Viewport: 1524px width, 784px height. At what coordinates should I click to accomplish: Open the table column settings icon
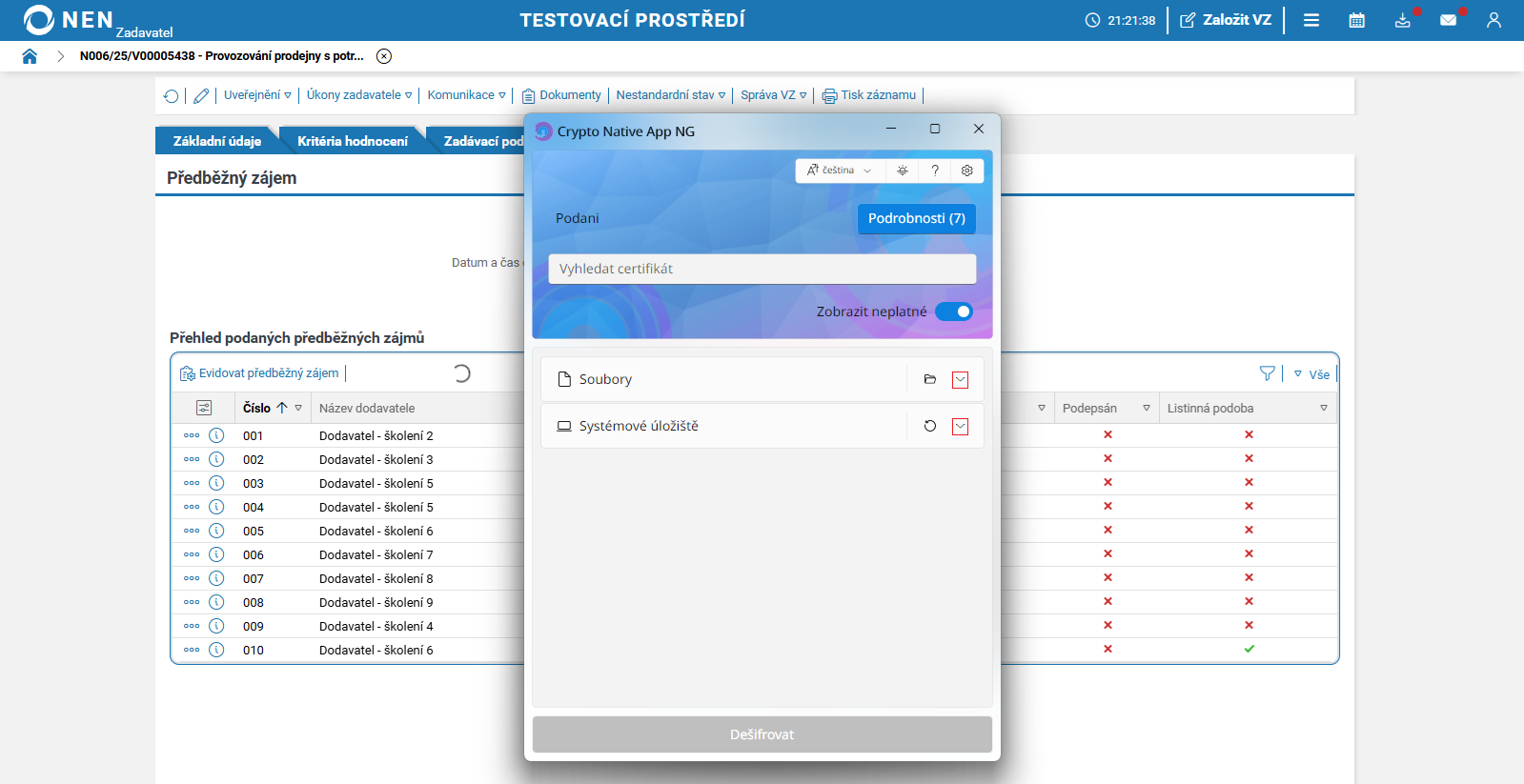click(204, 408)
